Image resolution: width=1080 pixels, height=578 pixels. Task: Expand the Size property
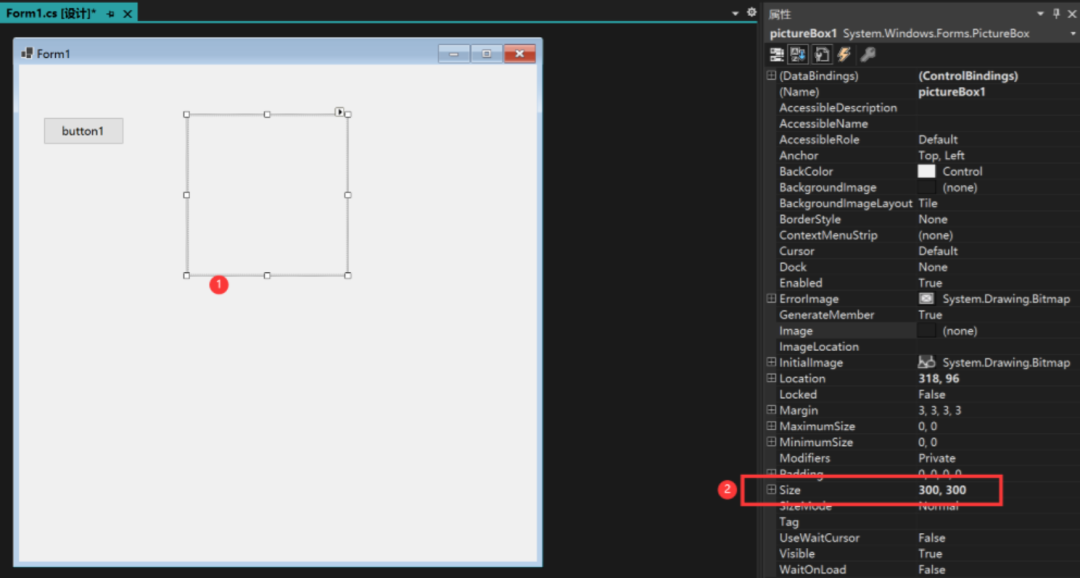771,490
